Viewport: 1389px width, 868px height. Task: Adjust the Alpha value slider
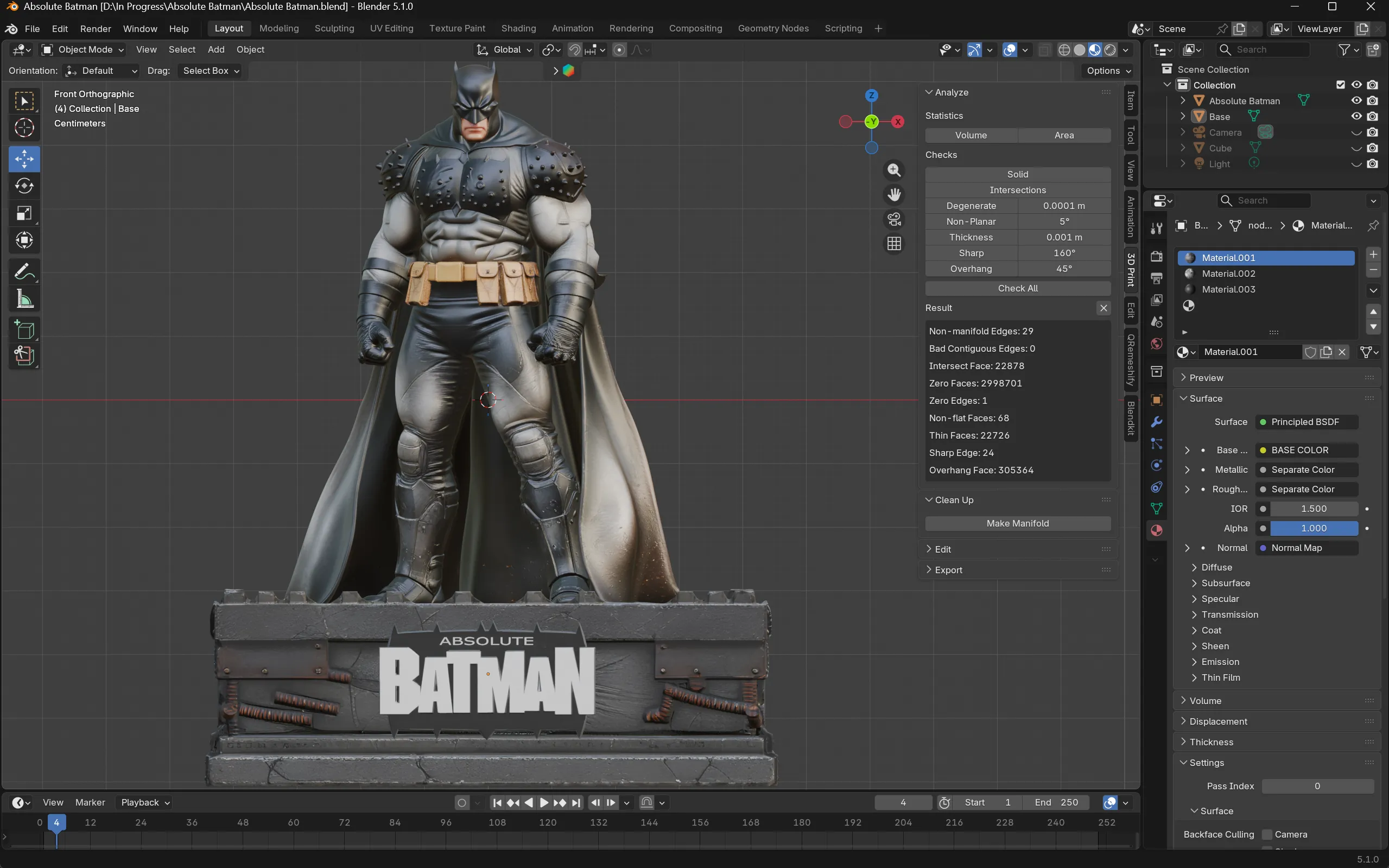(1314, 528)
